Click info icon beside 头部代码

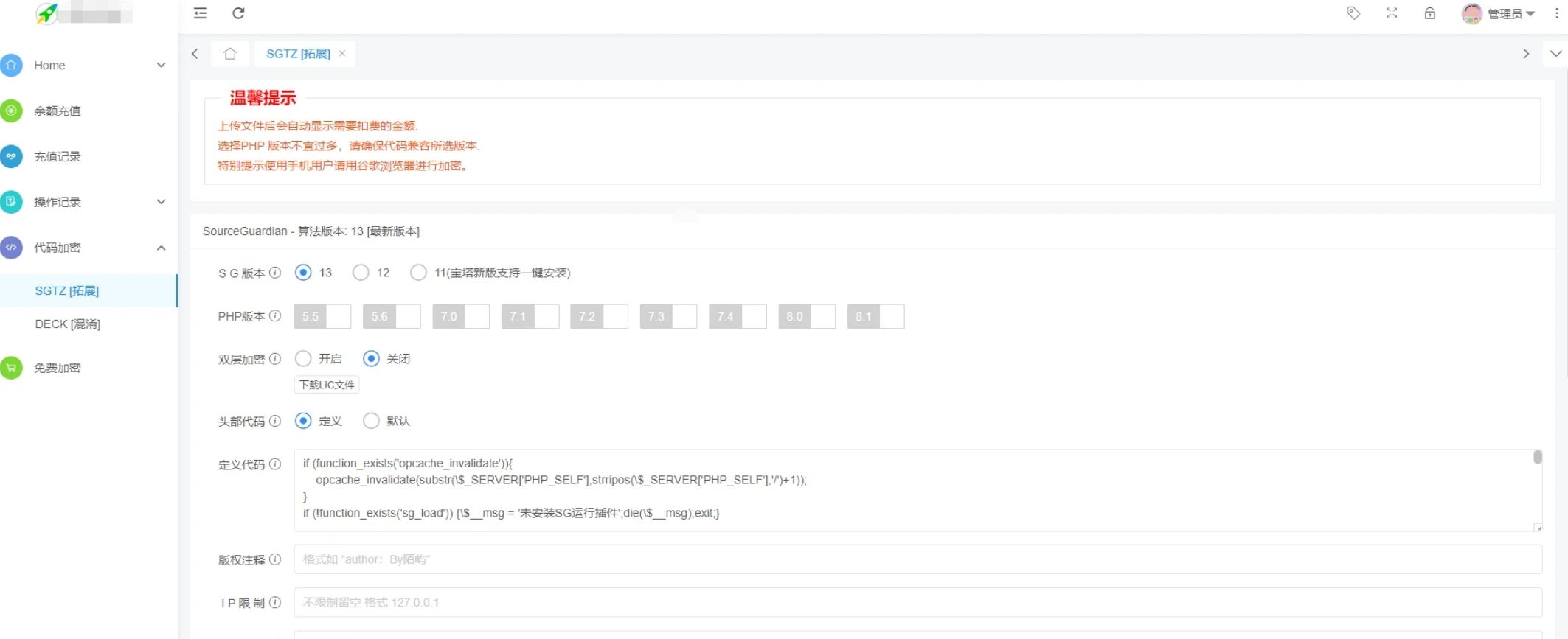coord(275,421)
